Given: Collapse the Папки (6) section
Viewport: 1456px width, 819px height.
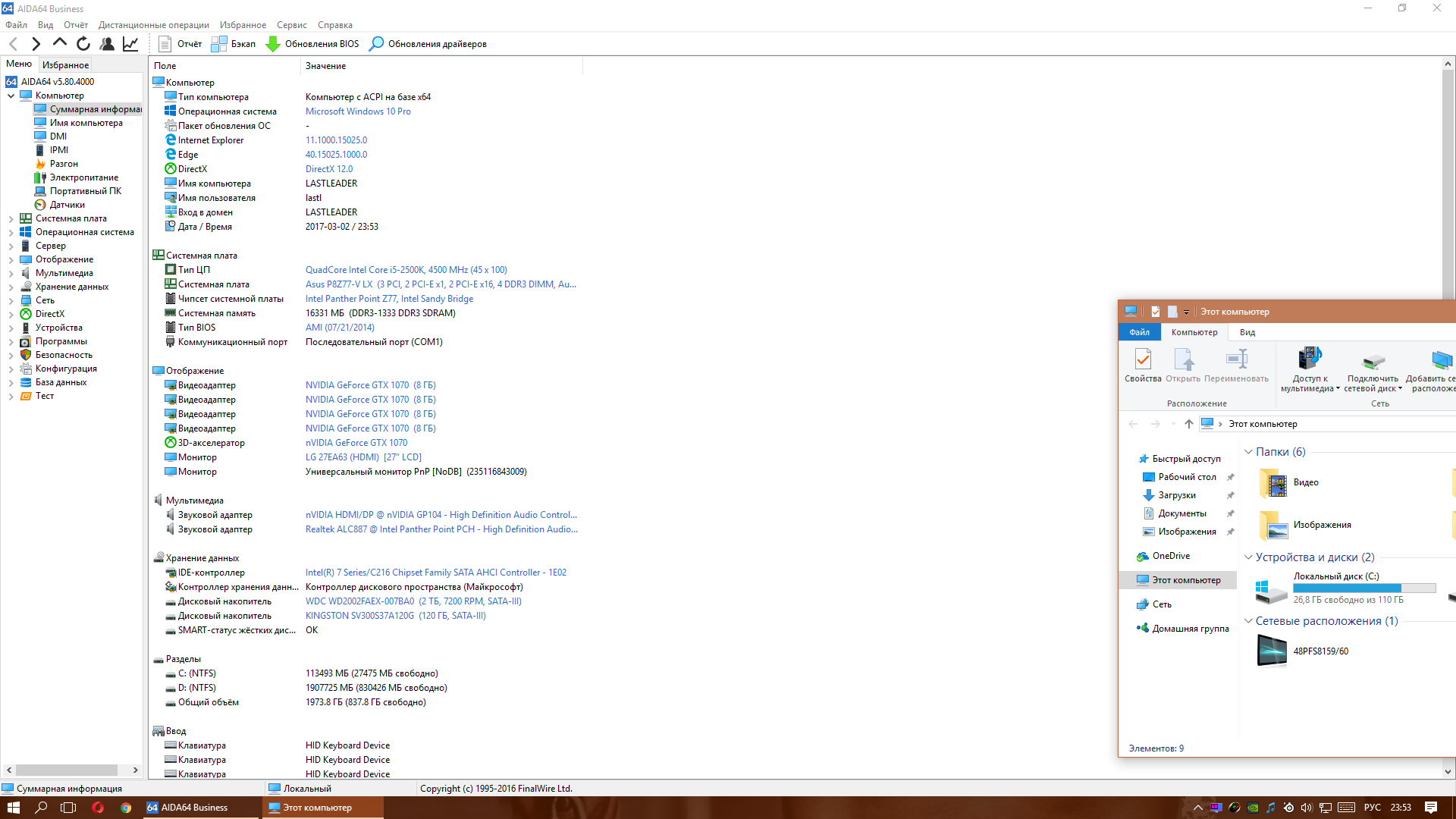Looking at the screenshot, I should (x=1248, y=452).
